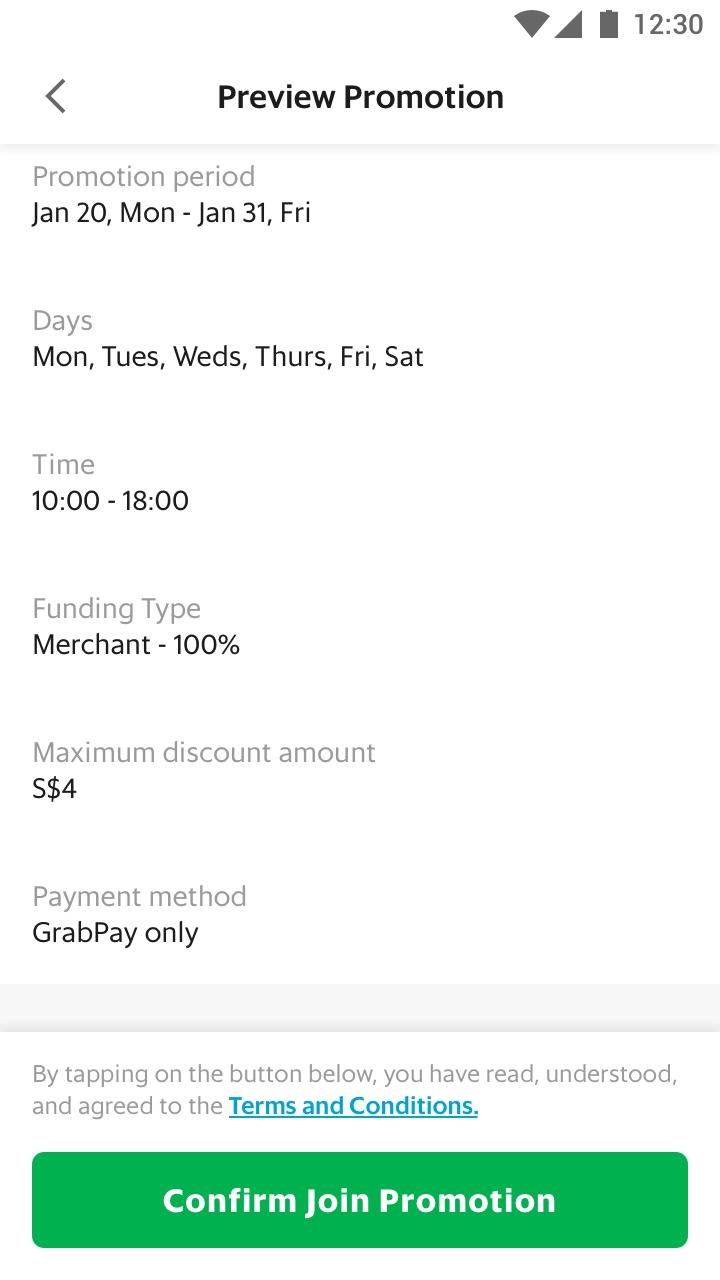Select the GrabPay only value
This screenshot has height=1280, width=720.
coord(115,933)
